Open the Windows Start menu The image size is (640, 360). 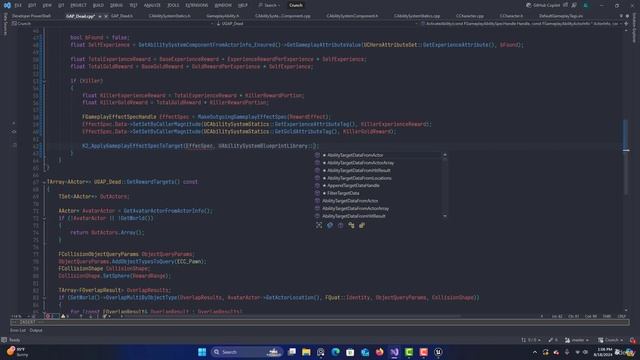point(202,352)
